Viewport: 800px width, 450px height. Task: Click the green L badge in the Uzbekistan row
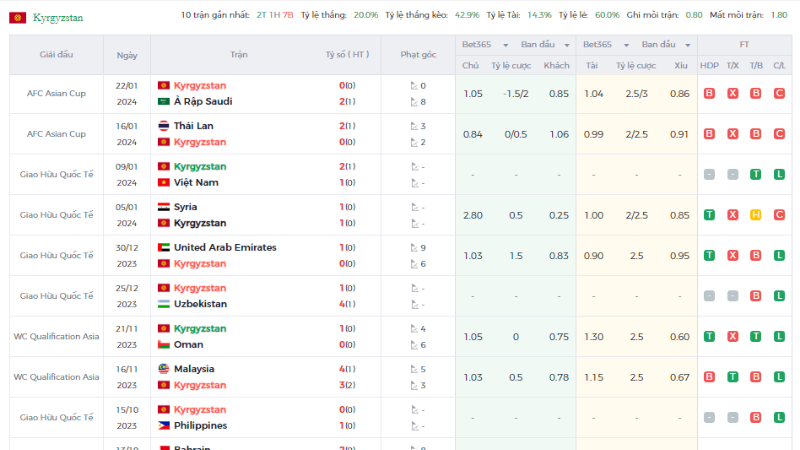click(x=779, y=296)
